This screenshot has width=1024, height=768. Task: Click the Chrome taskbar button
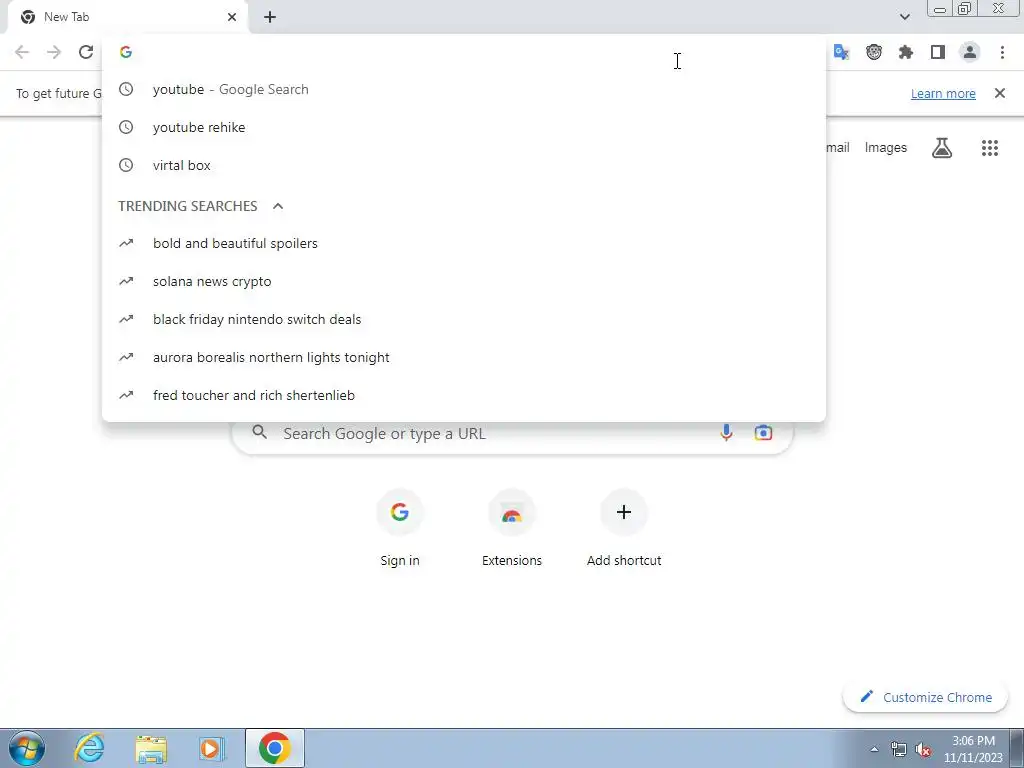point(275,748)
